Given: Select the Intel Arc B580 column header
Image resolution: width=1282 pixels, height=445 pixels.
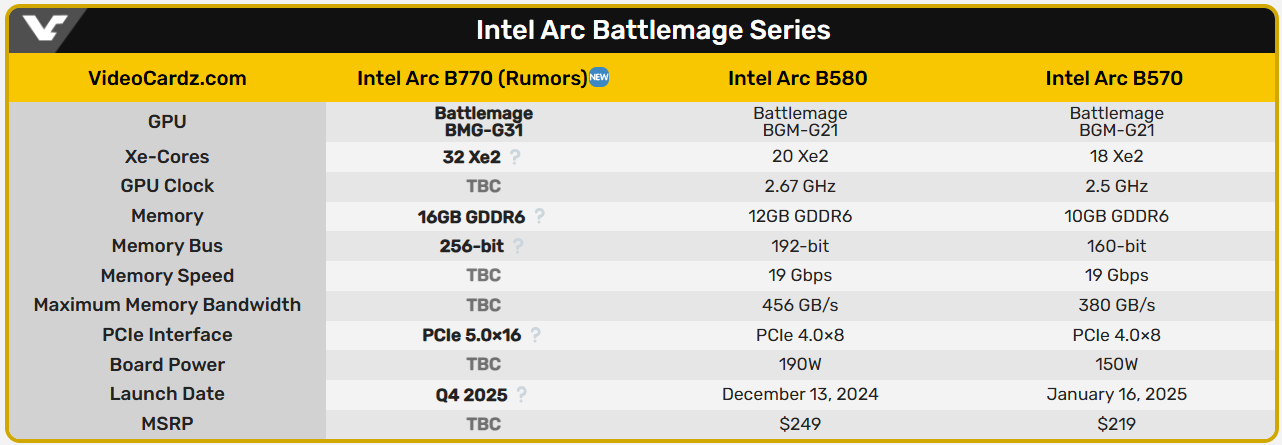Looking at the screenshot, I should point(797,78).
